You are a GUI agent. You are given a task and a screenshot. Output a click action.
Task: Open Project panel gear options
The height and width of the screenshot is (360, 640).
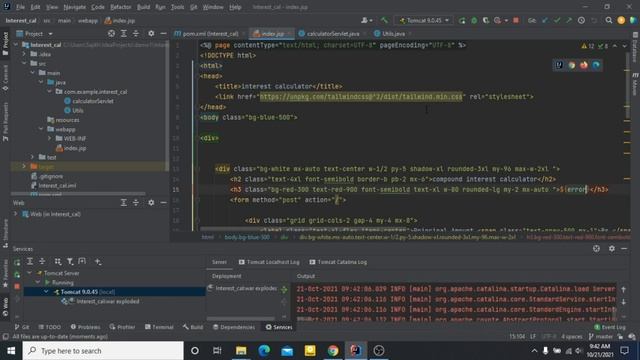tap(151, 33)
